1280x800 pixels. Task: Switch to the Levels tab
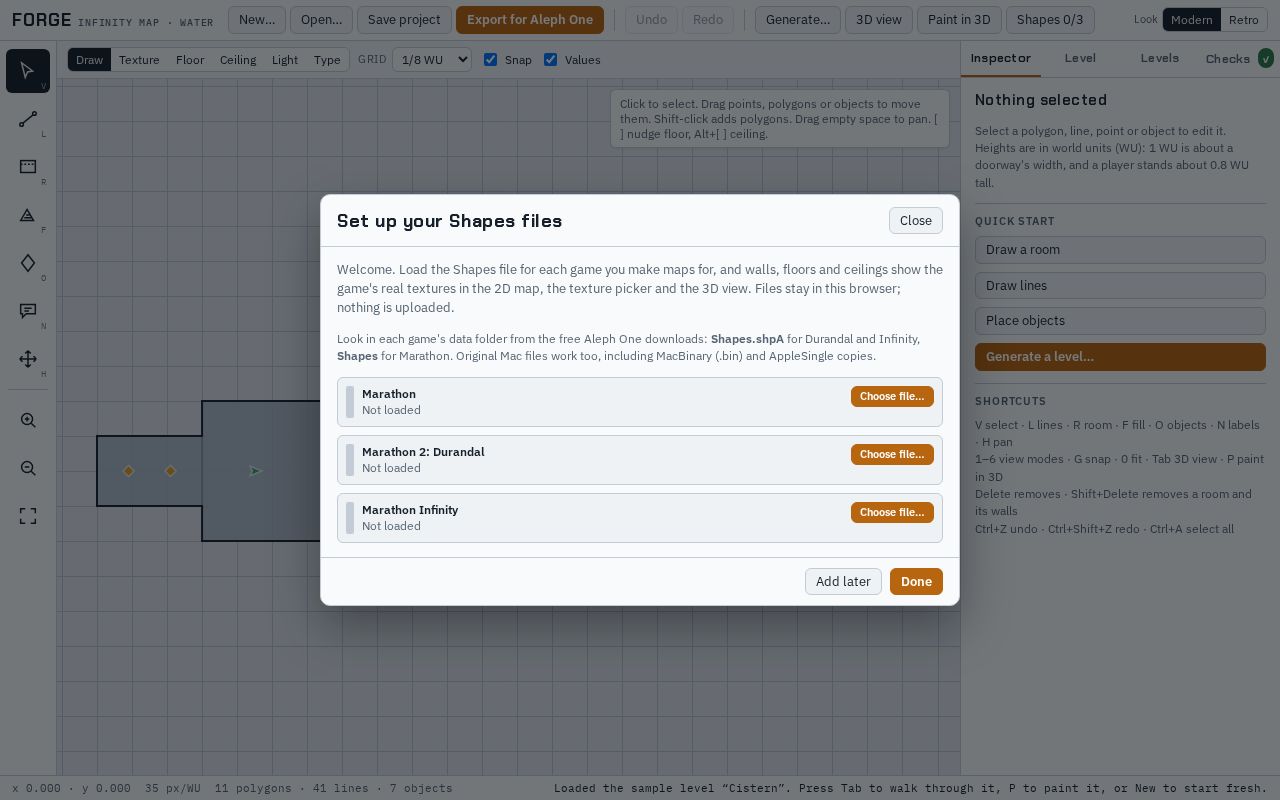(x=1160, y=58)
